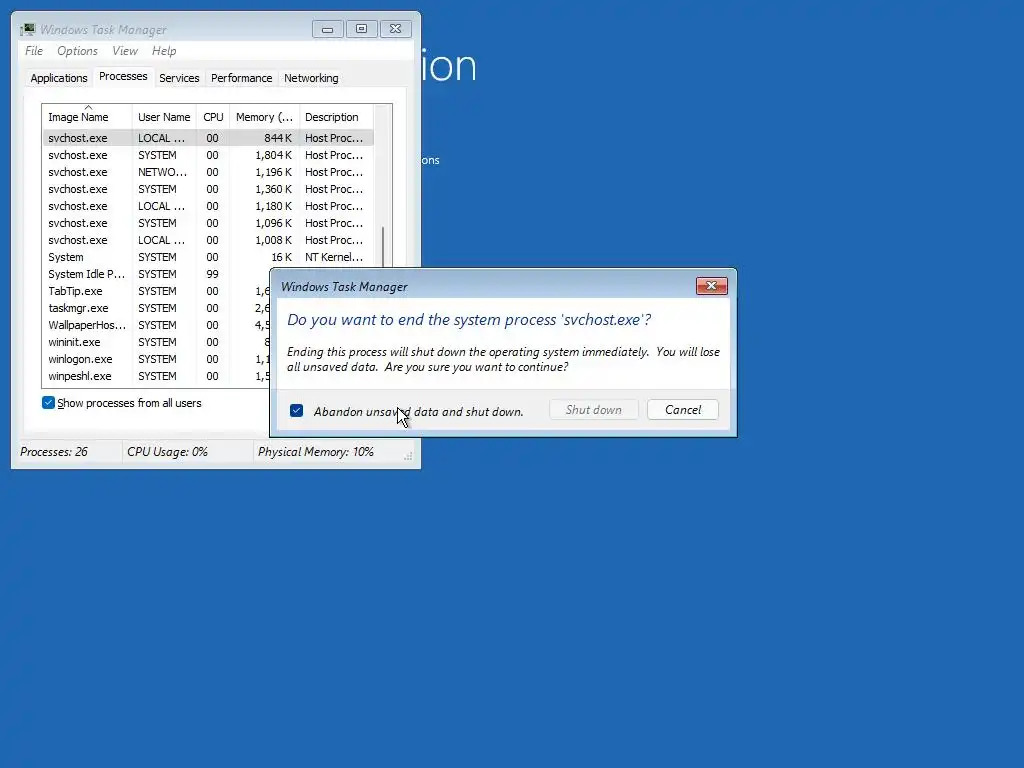Screen dimensions: 1024x768
Task: Open the Options menu
Action: (x=77, y=51)
